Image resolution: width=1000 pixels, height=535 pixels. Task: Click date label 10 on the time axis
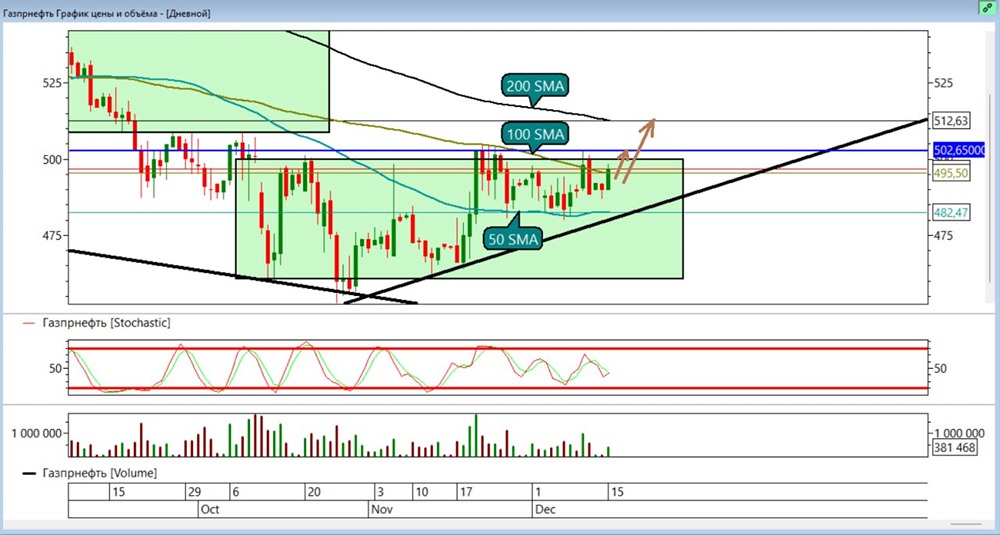tap(421, 492)
